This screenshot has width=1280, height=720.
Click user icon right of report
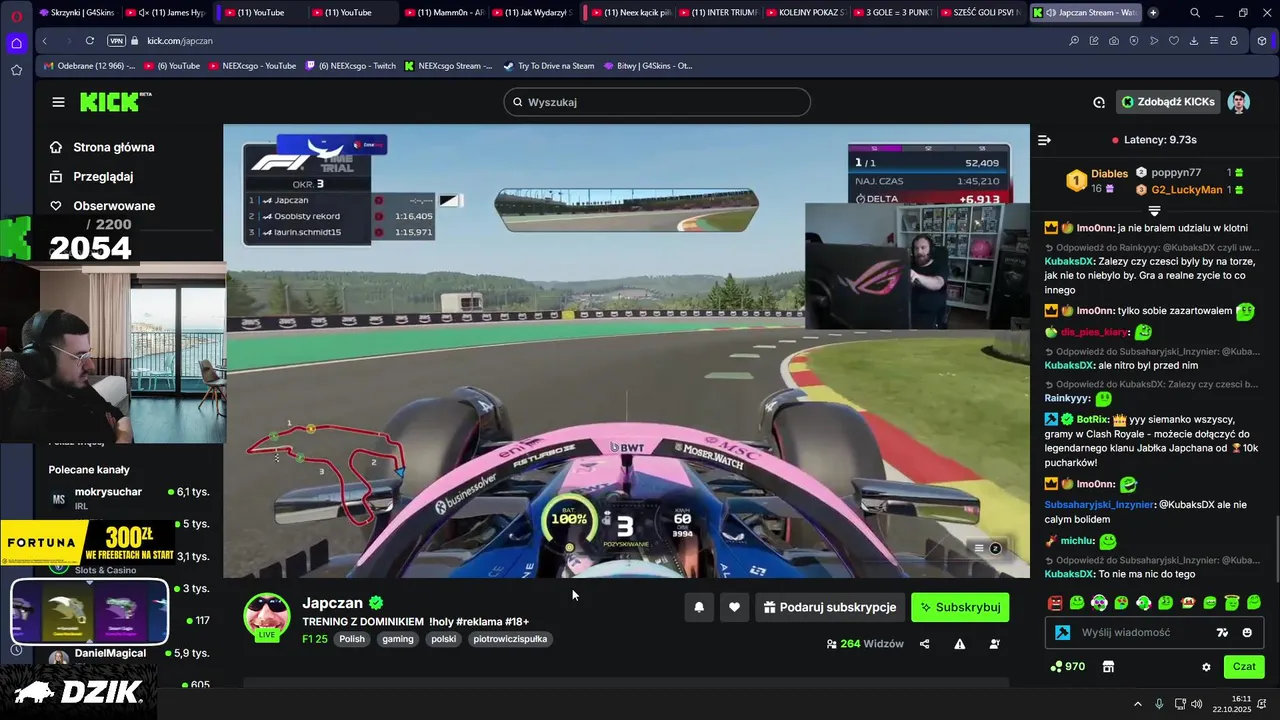coord(994,644)
